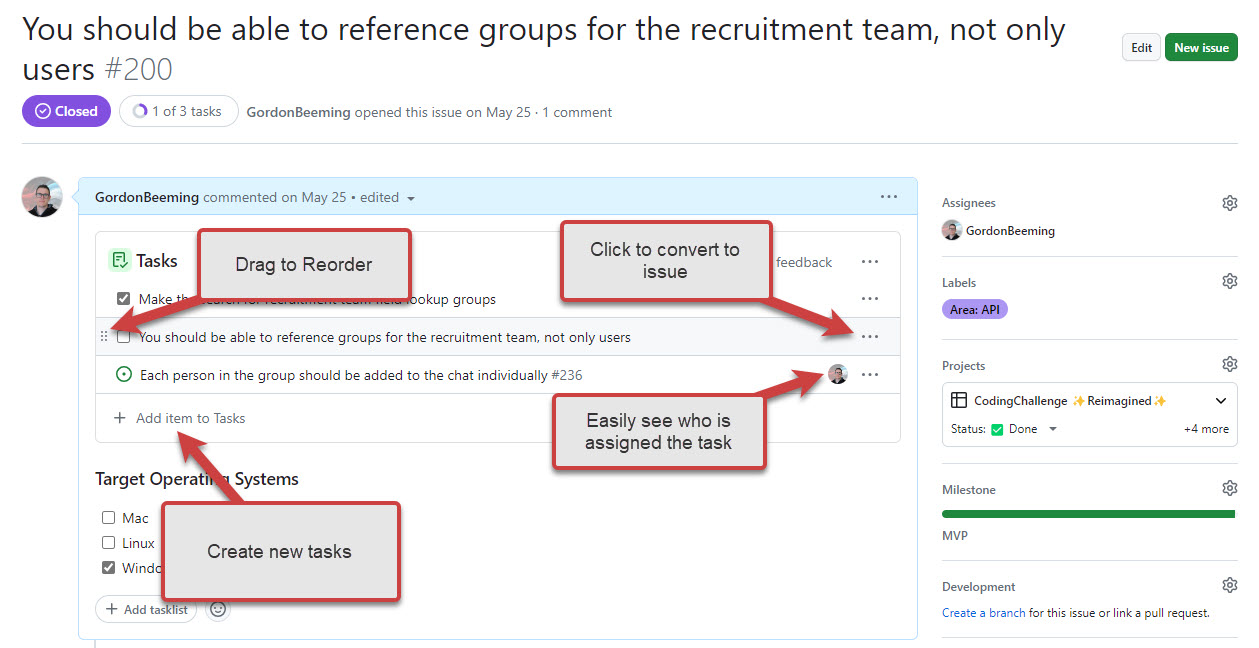Image resolution: width=1259 pixels, height=648 pixels.
Task: Click the Create a branch link
Action: 983,613
